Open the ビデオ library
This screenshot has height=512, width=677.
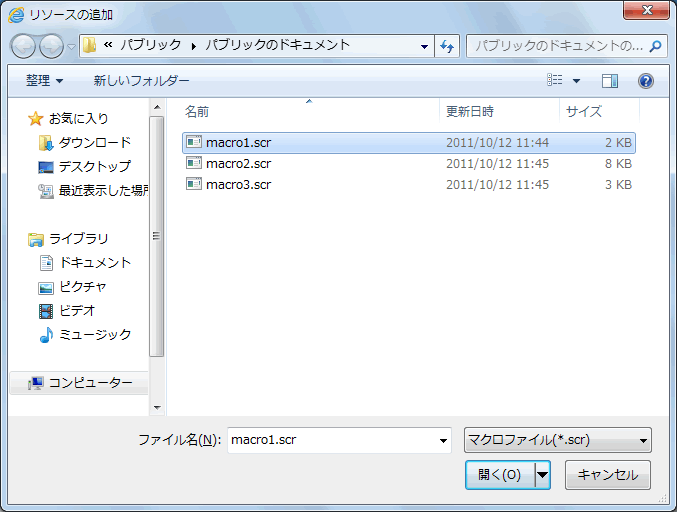click(77, 310)
